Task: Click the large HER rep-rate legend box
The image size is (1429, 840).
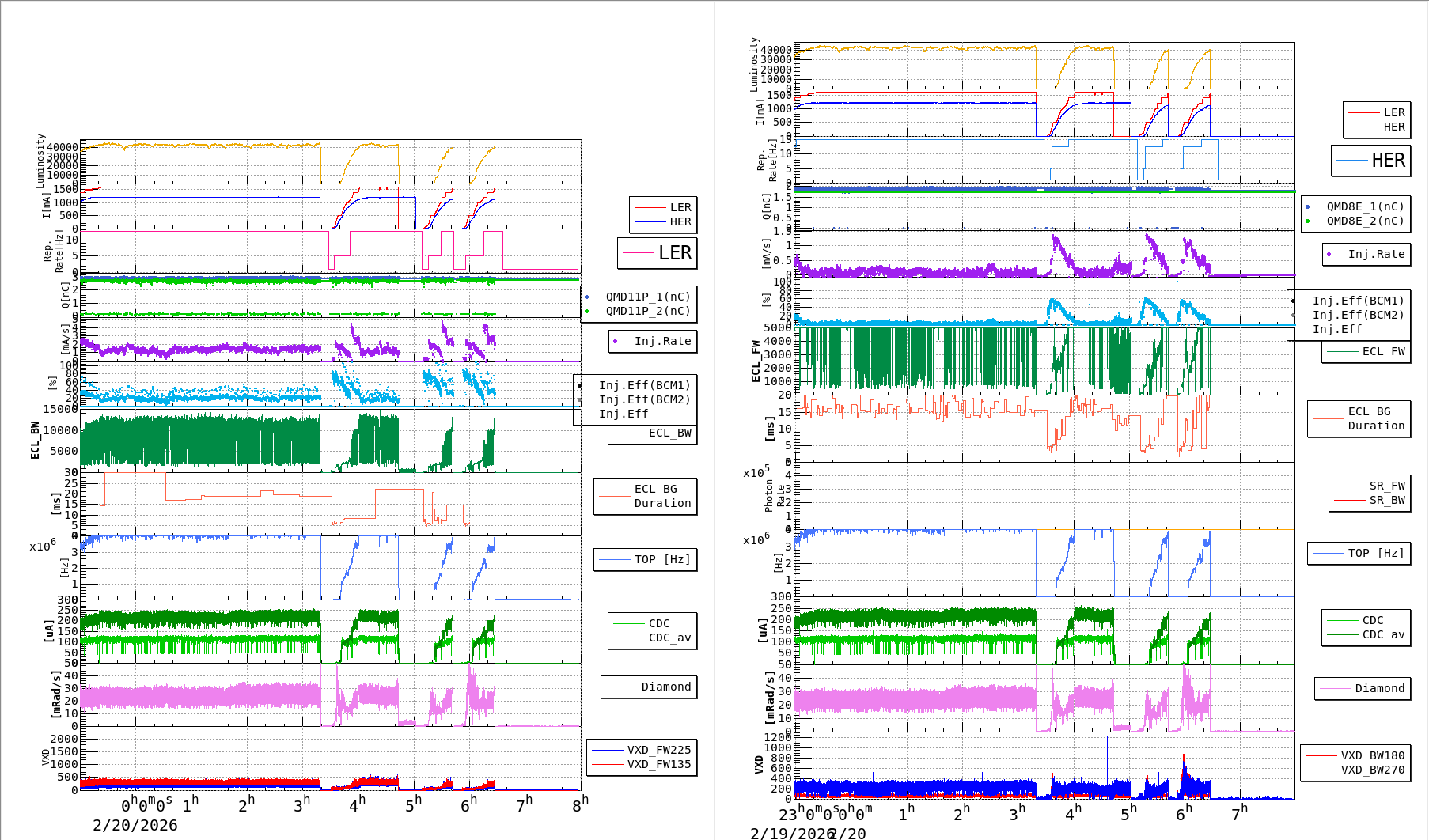Action: coord(1370,161)
